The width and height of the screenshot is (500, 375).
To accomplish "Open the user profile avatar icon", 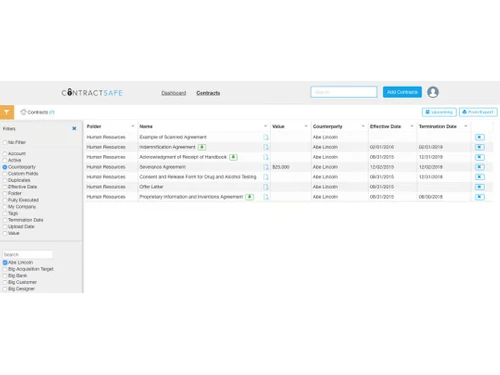I will pyautogui.click(x=433, y=92).
